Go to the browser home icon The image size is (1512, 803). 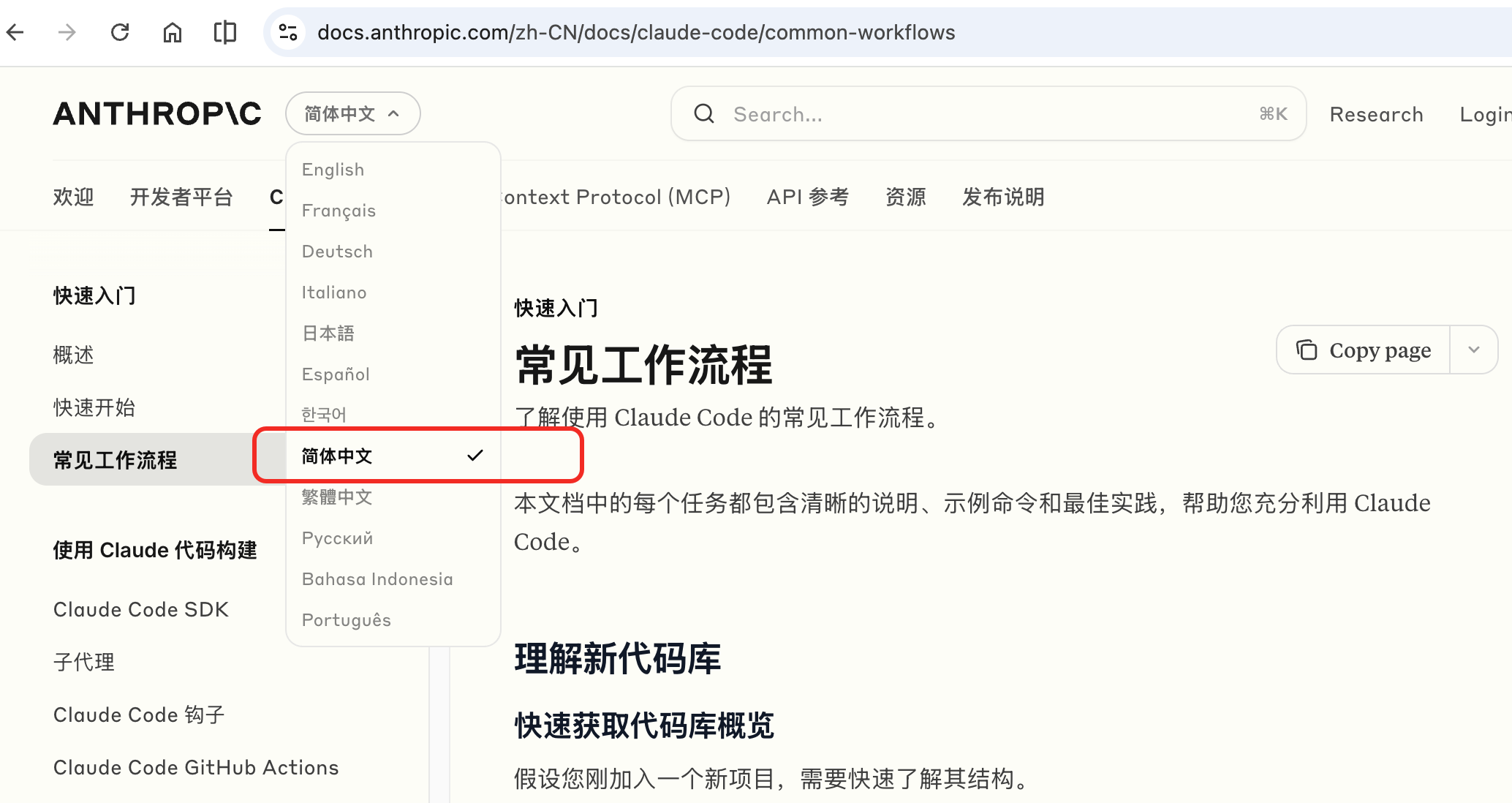click(x=173, y=32)
